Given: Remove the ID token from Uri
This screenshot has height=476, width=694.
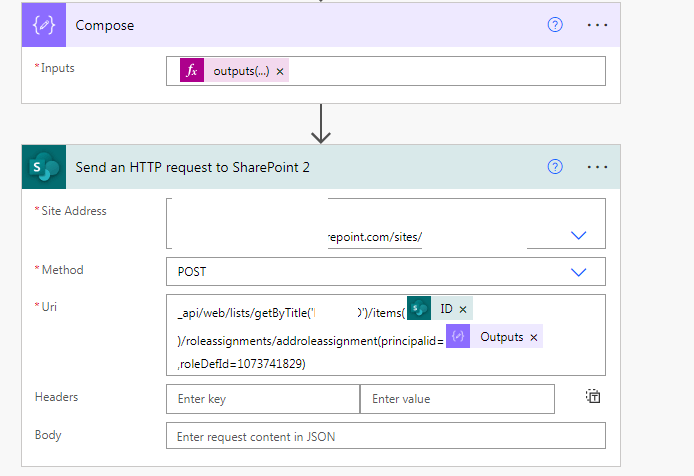Looking at the screenshot, I should click(x=463, y=310).
